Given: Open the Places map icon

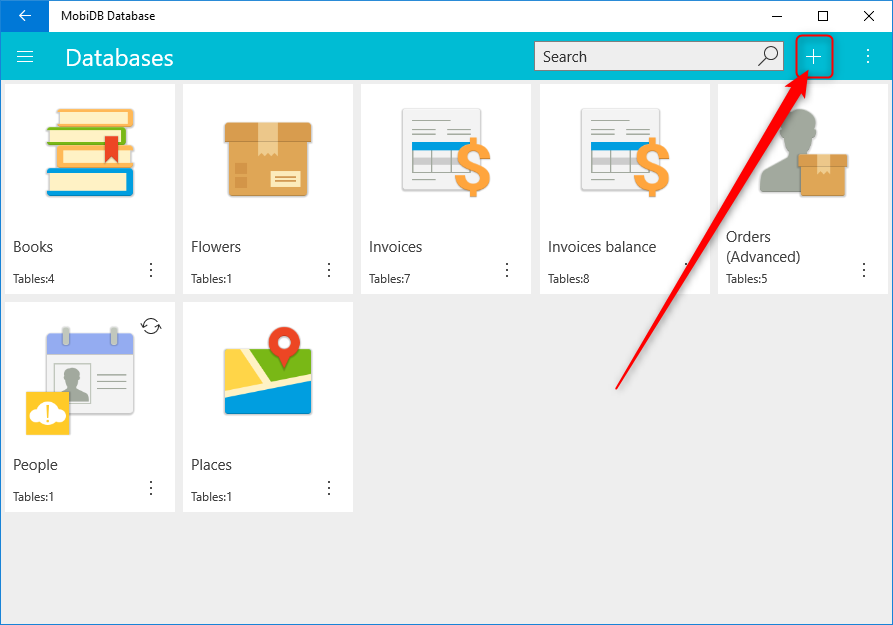Looking at the screenshot, I should pyautogui.click(x=268, y=370).
